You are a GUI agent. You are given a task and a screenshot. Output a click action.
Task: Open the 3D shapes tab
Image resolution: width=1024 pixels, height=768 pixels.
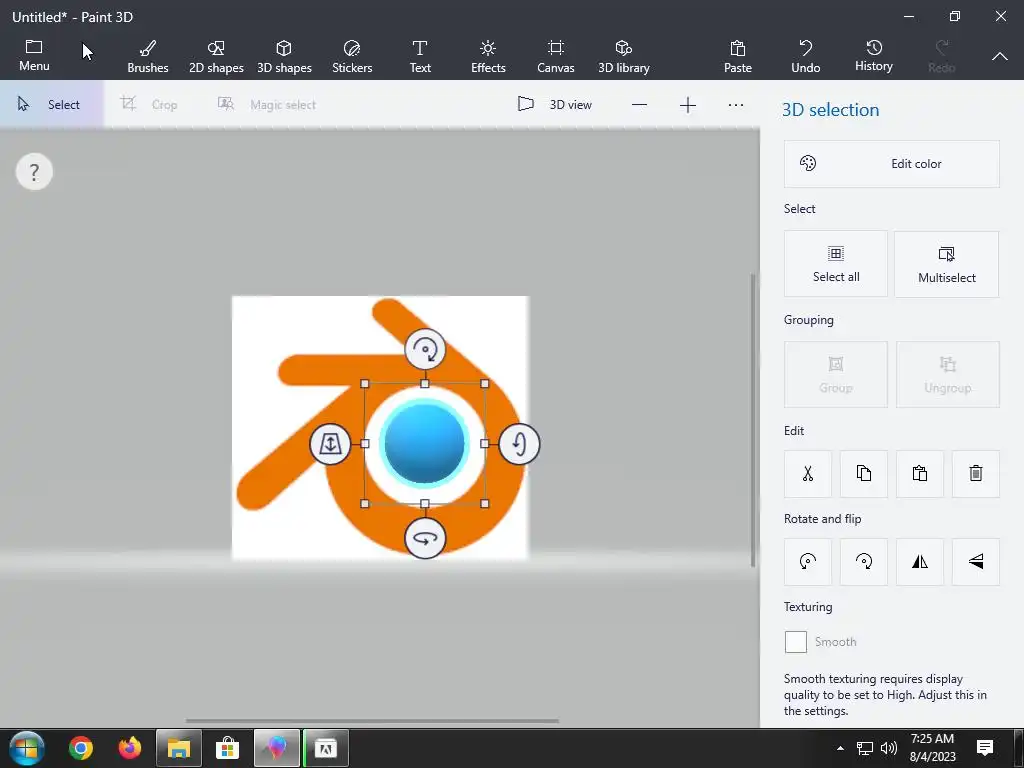click(x=284, y=56)
